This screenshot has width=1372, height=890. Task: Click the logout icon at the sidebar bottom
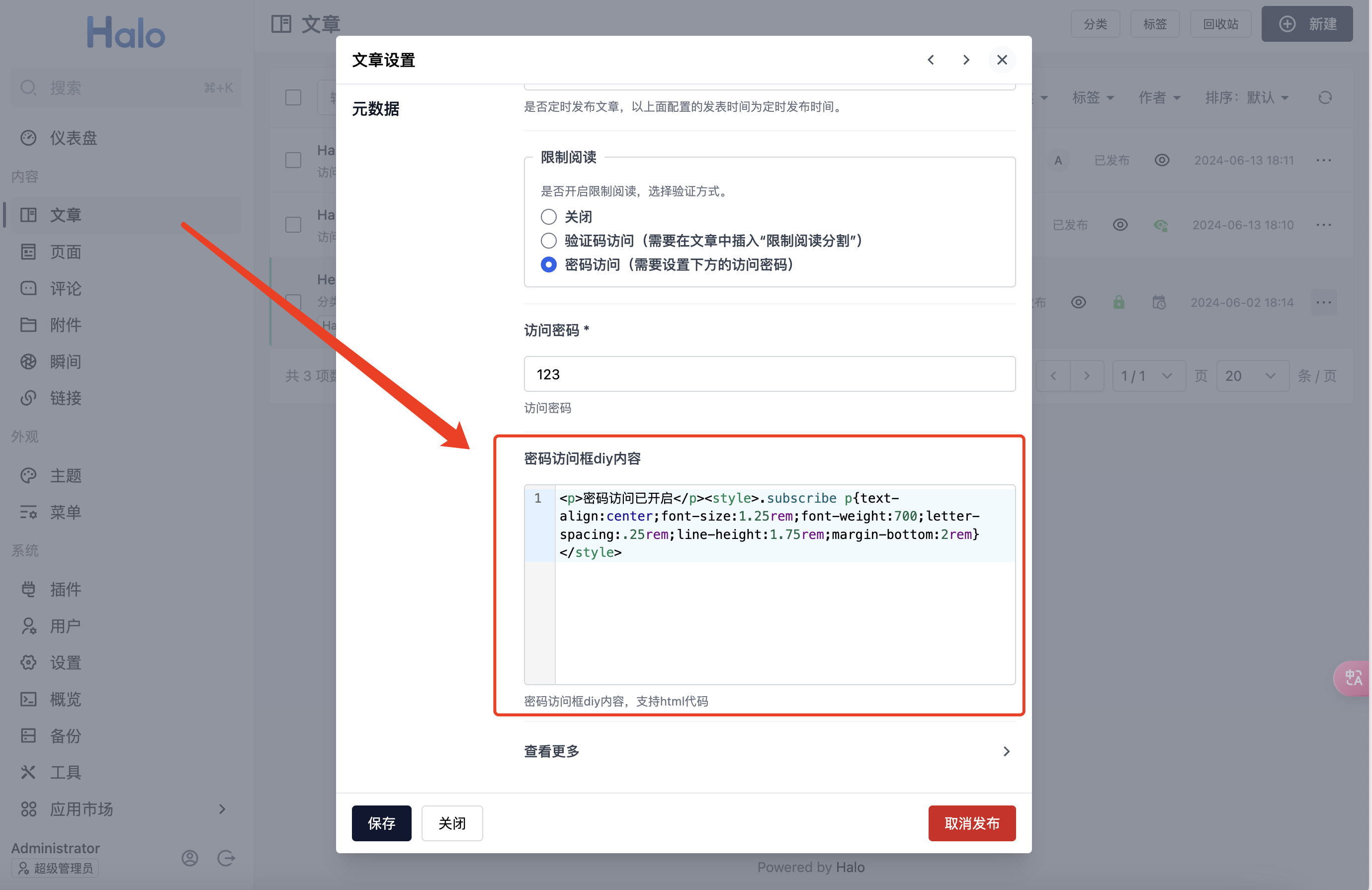coord(226,858)
